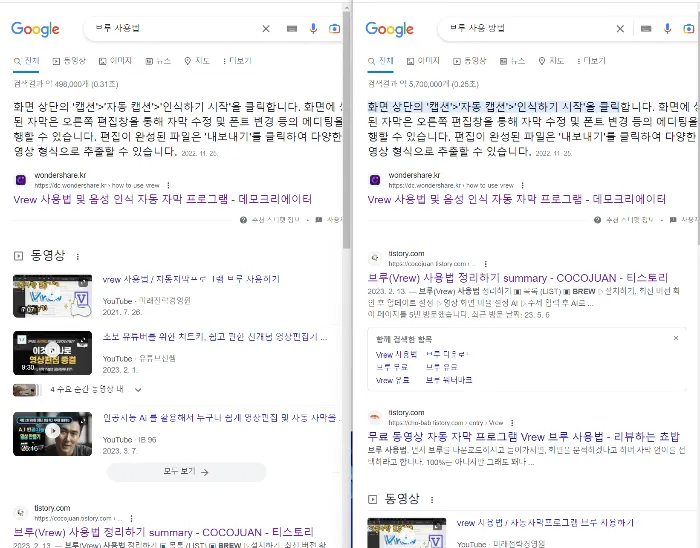
Task: Click cho-bab tistory favicon in right window
Action: (375, 417)
